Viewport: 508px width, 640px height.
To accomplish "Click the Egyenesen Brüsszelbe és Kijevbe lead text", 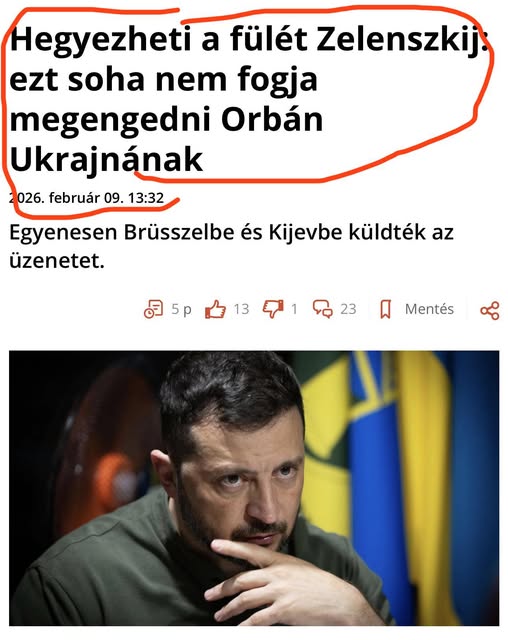I will click(231, 246).
